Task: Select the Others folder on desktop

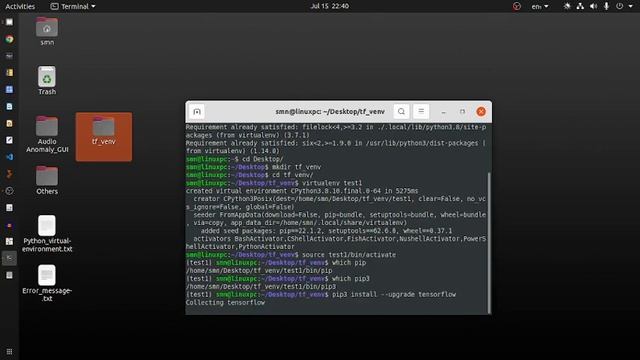Action: [47, 180]
